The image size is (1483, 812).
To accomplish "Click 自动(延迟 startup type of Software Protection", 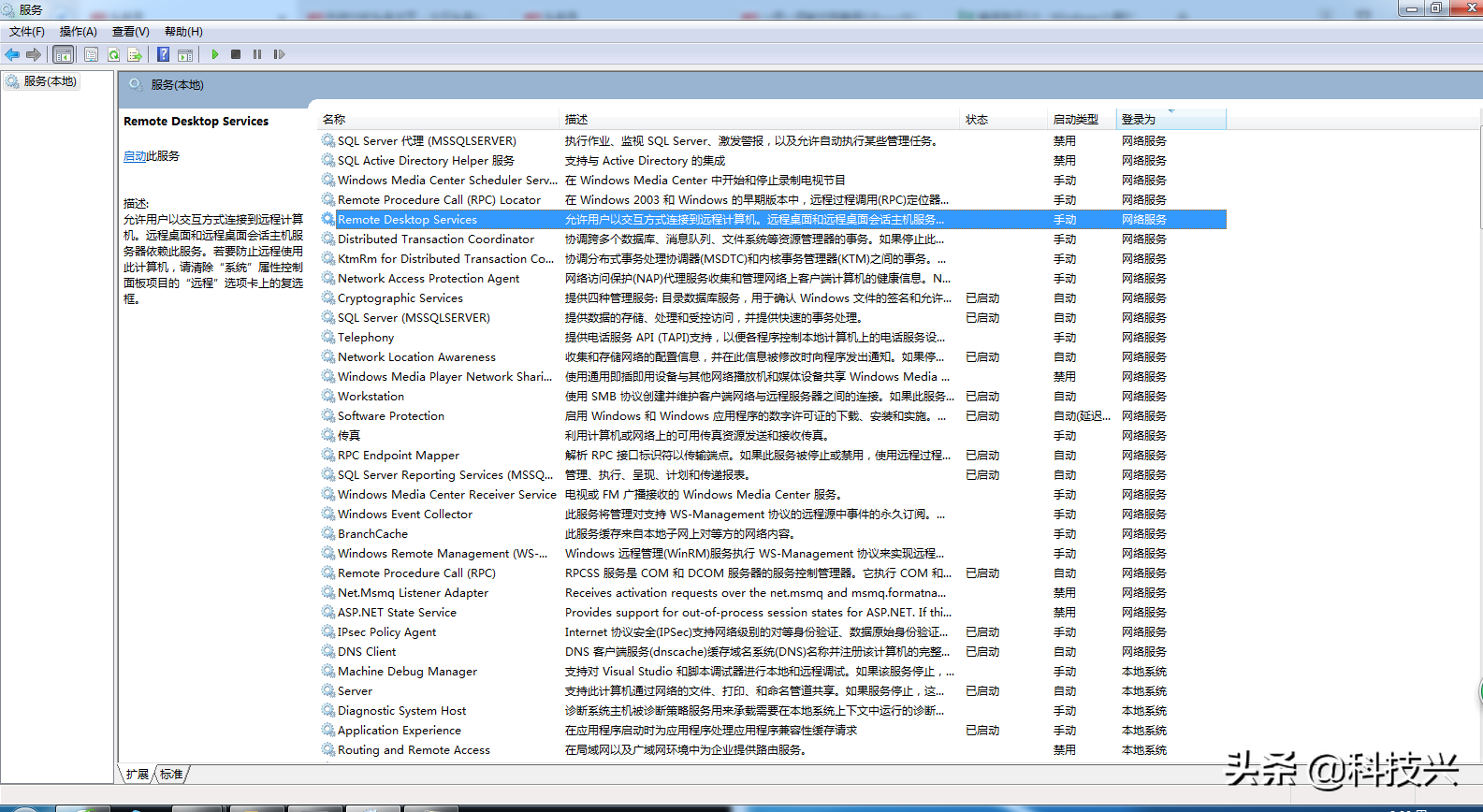I will coord(1083,415).
